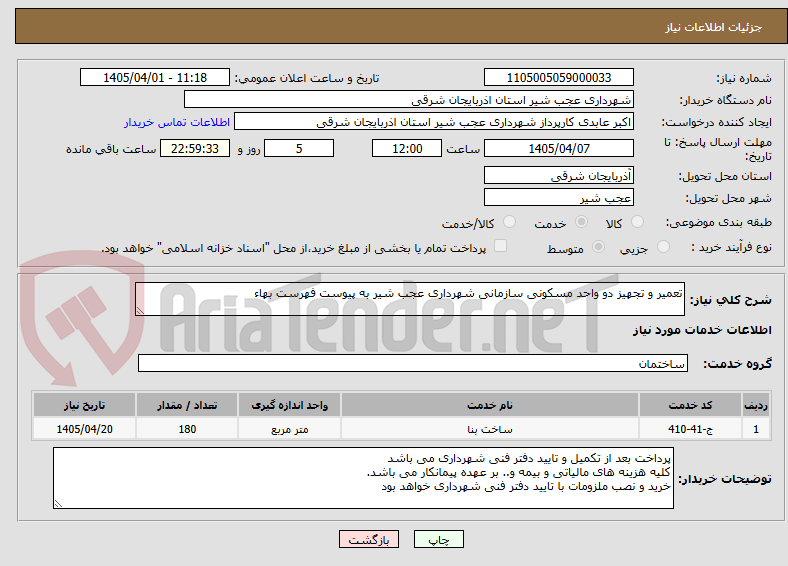Click the announcement date field 1405/04/01 - 11:18
Screen dimensions: 788x566
[155, 77]
